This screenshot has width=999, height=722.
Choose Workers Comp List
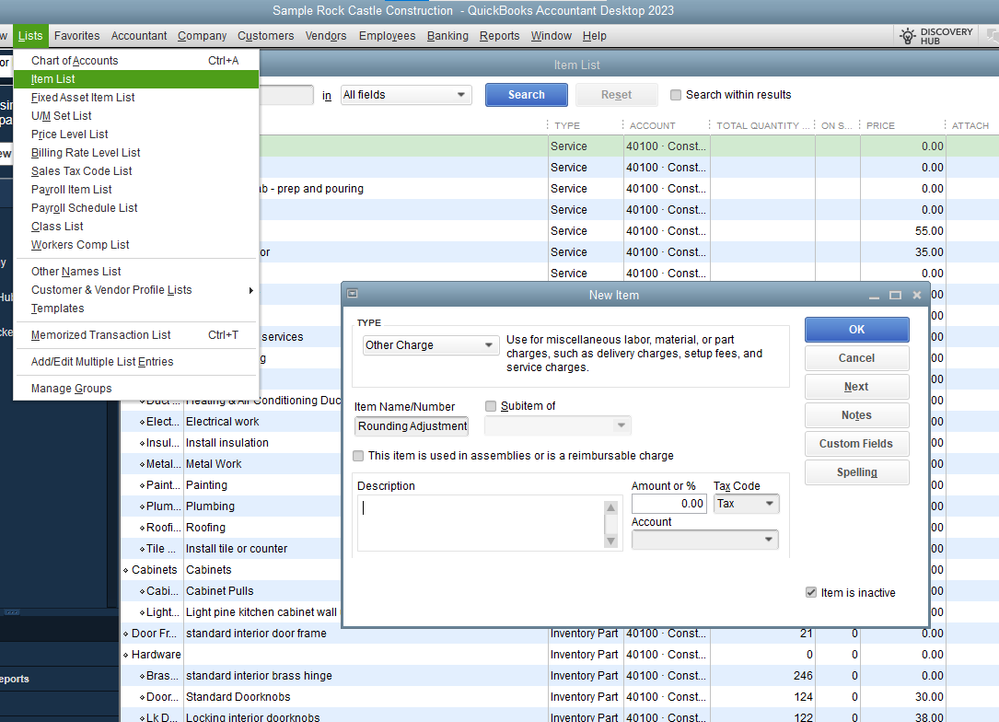pos(136,245)
